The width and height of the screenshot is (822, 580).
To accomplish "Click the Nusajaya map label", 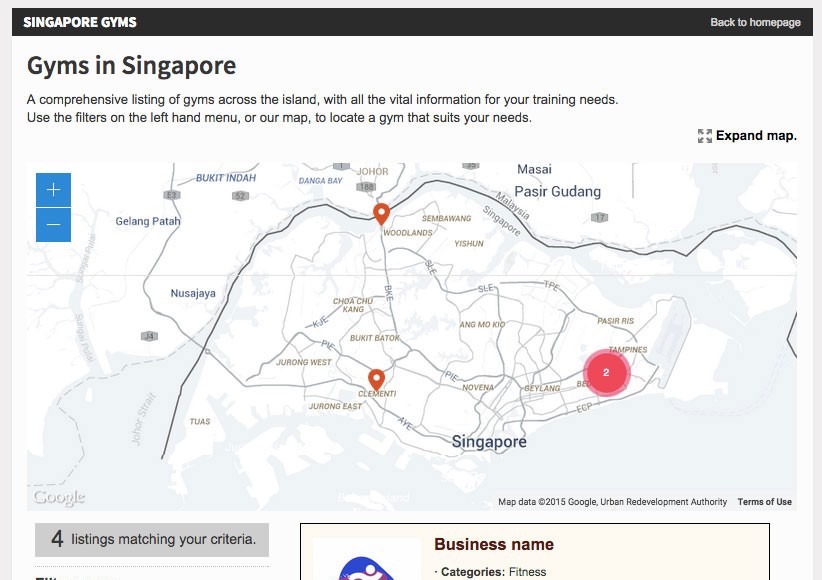I will coord(193,293).
